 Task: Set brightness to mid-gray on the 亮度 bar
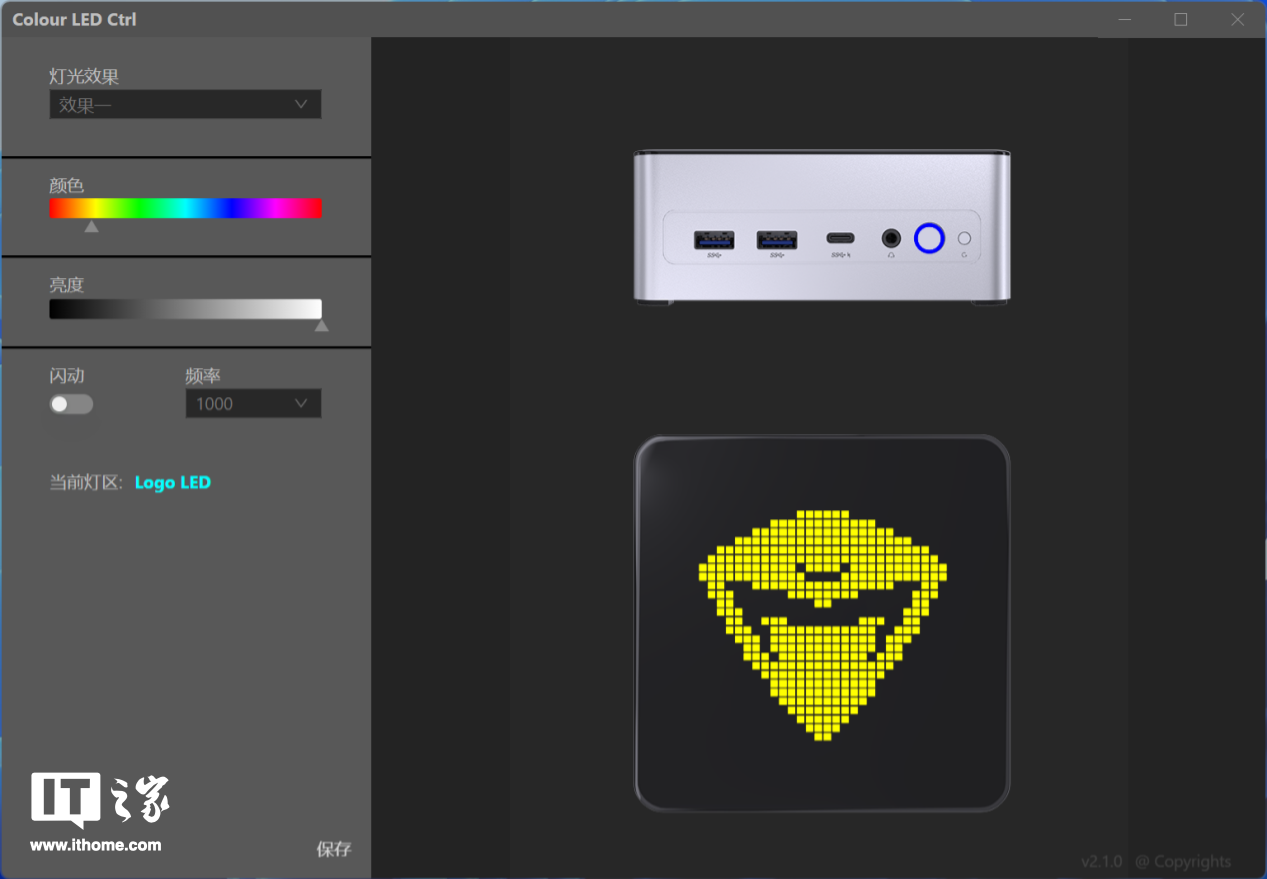coord(185,309)
